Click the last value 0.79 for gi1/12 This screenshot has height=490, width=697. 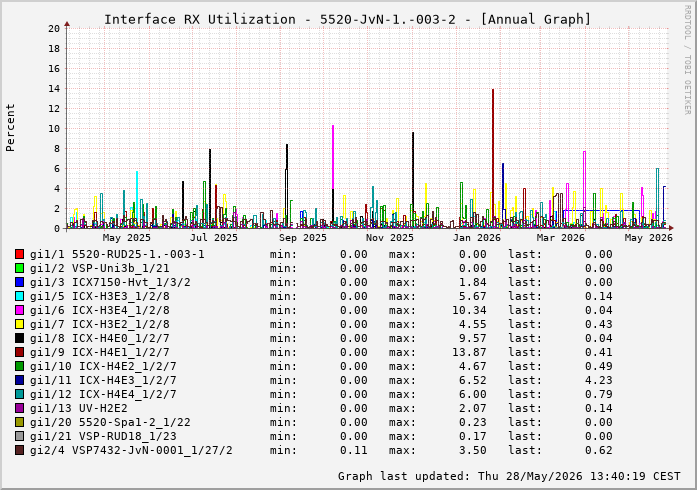tap(599, 394)
